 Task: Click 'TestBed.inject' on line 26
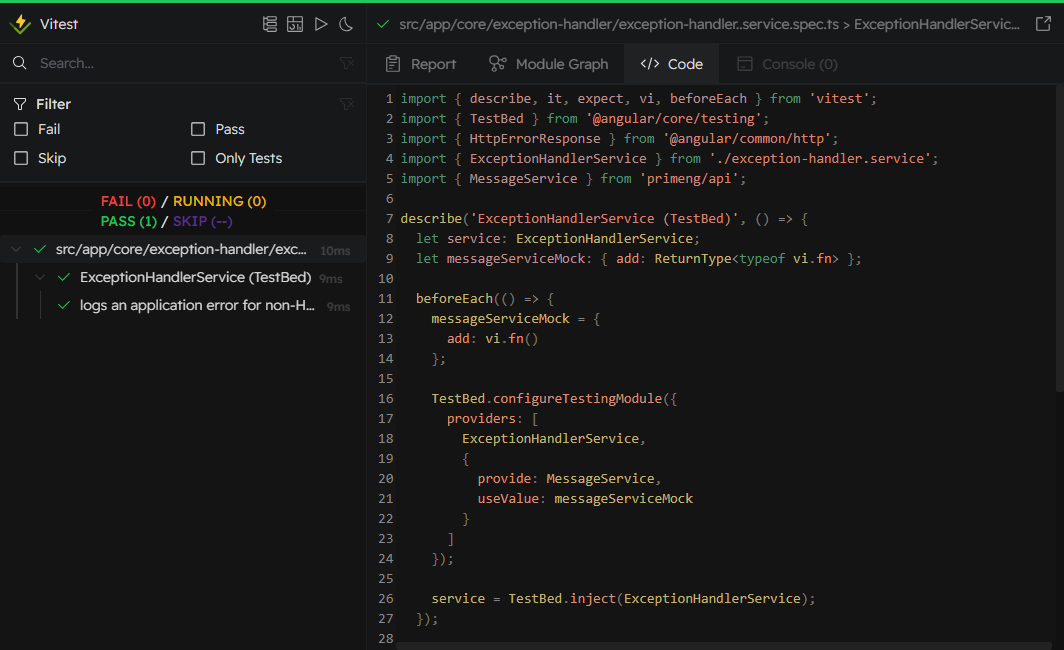[562, 598]
